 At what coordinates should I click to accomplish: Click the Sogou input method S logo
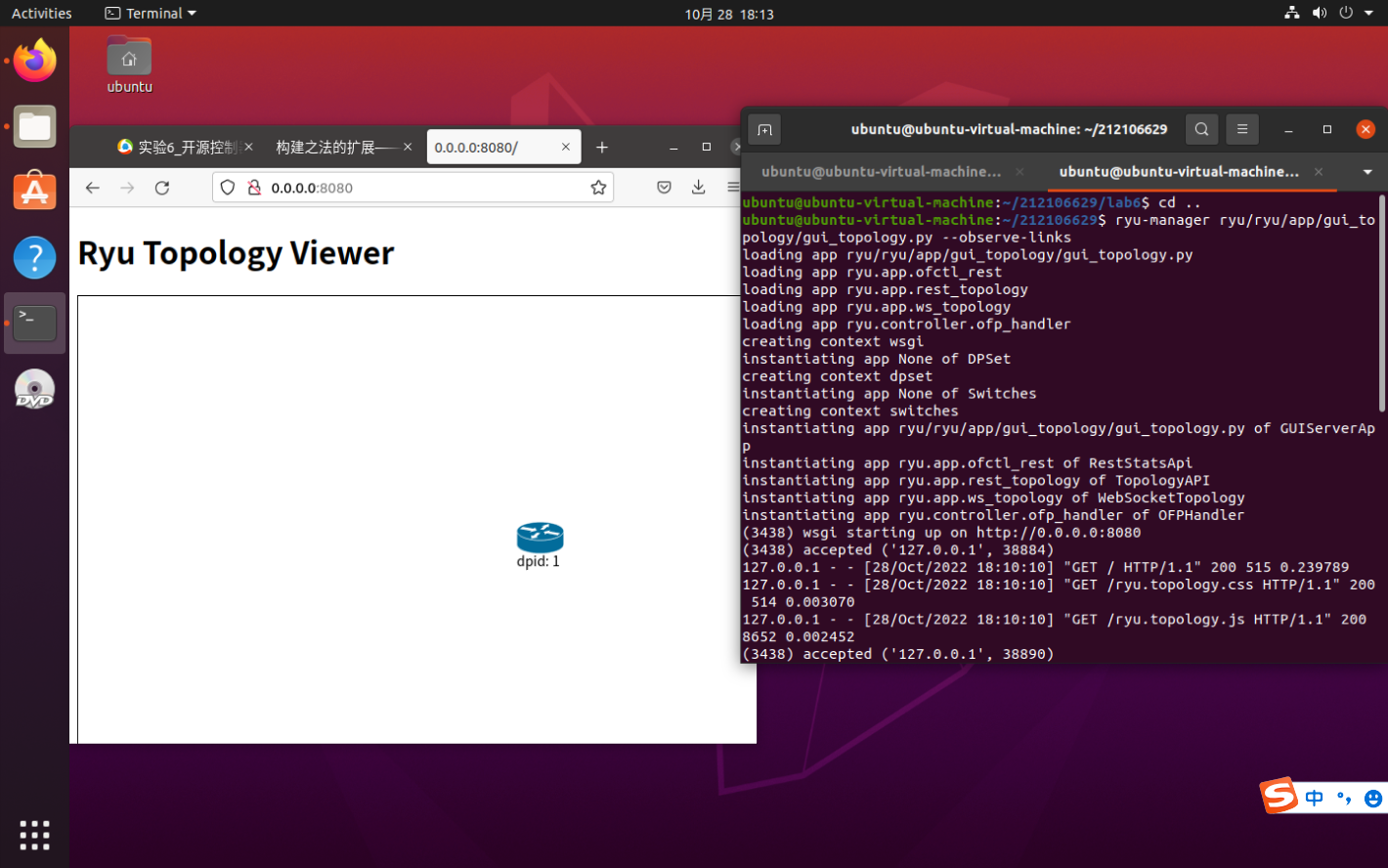[x=1280, y=796]
